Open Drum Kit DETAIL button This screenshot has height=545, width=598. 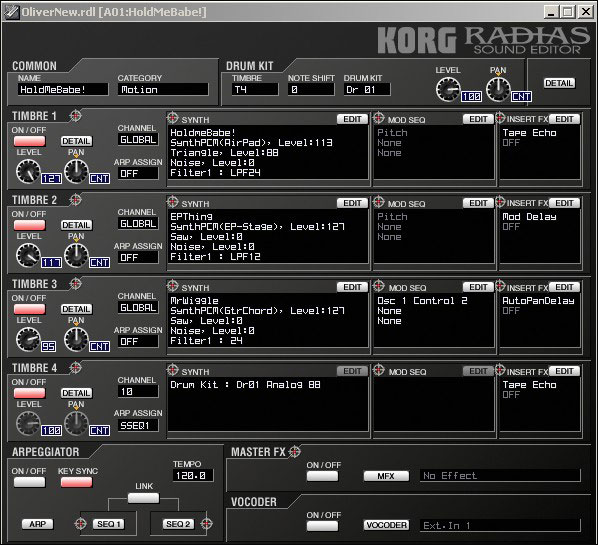559,83
